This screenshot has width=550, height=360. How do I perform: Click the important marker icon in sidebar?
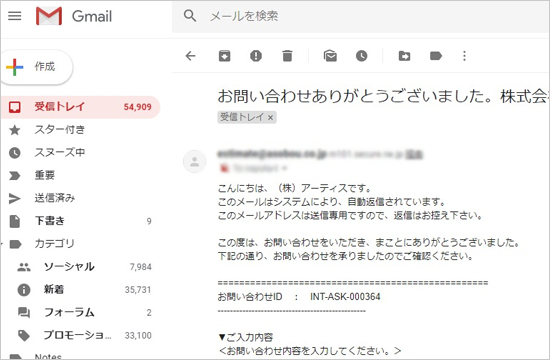[14, 175]
